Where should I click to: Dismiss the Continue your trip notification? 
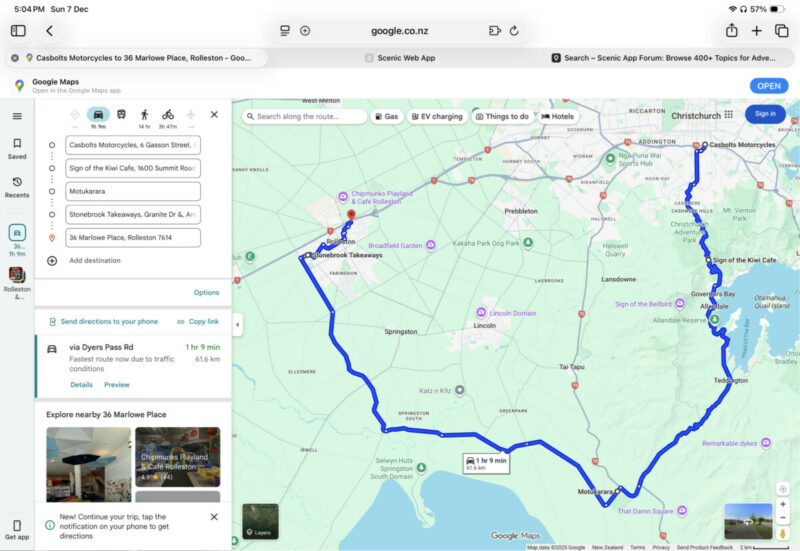pyautogui.click(x=214, y=517)
